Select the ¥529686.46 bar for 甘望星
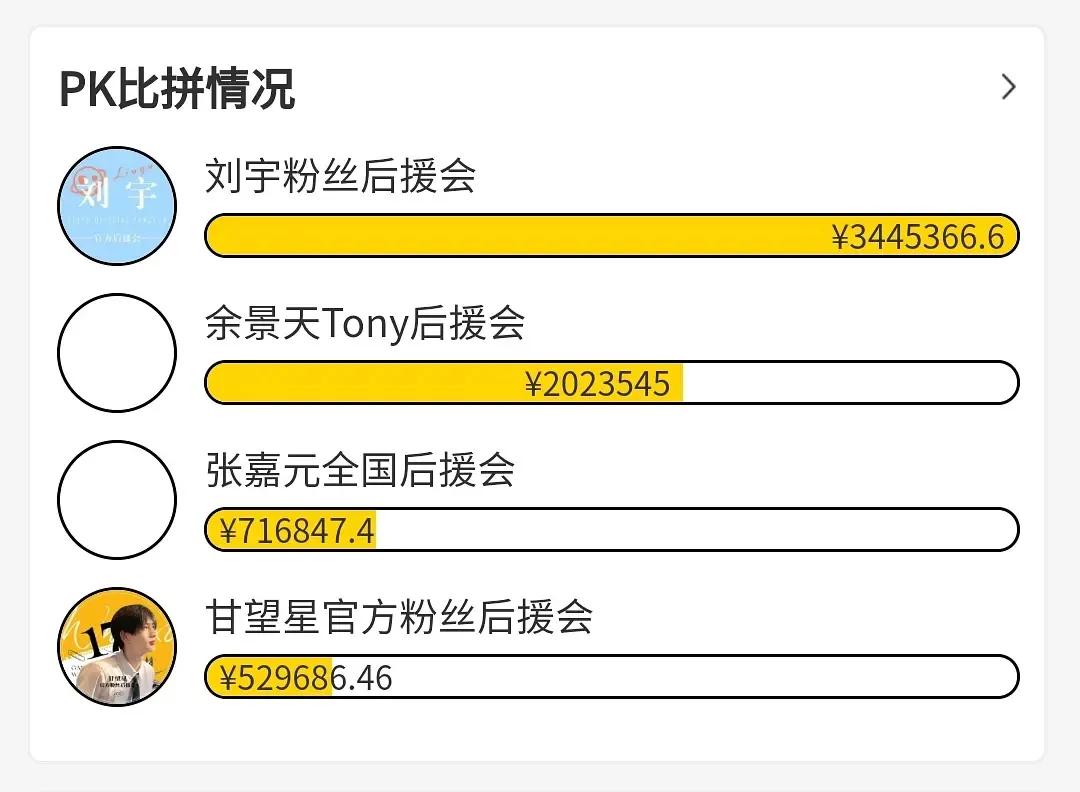This screenshot has height=792, width=1080. [611, 677]
